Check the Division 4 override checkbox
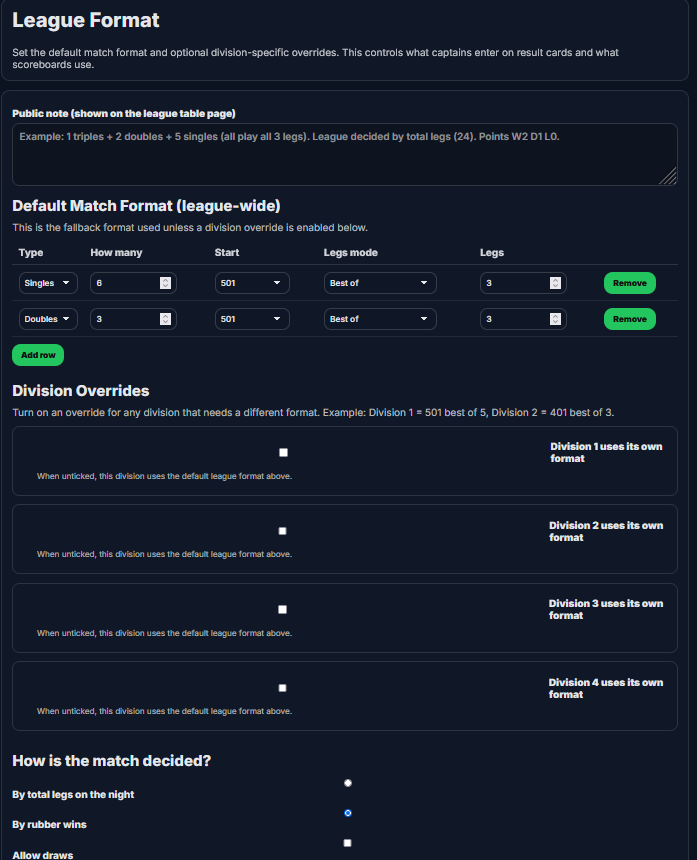The width and height of the screenshot is (697, 860). 283,688
